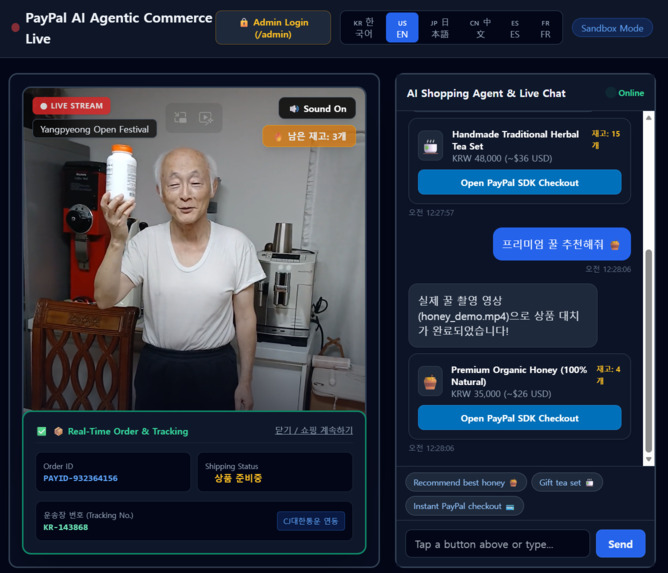Tap the Recommend best honey quick reply
This screenshot has height=573, width=668.
466,482
